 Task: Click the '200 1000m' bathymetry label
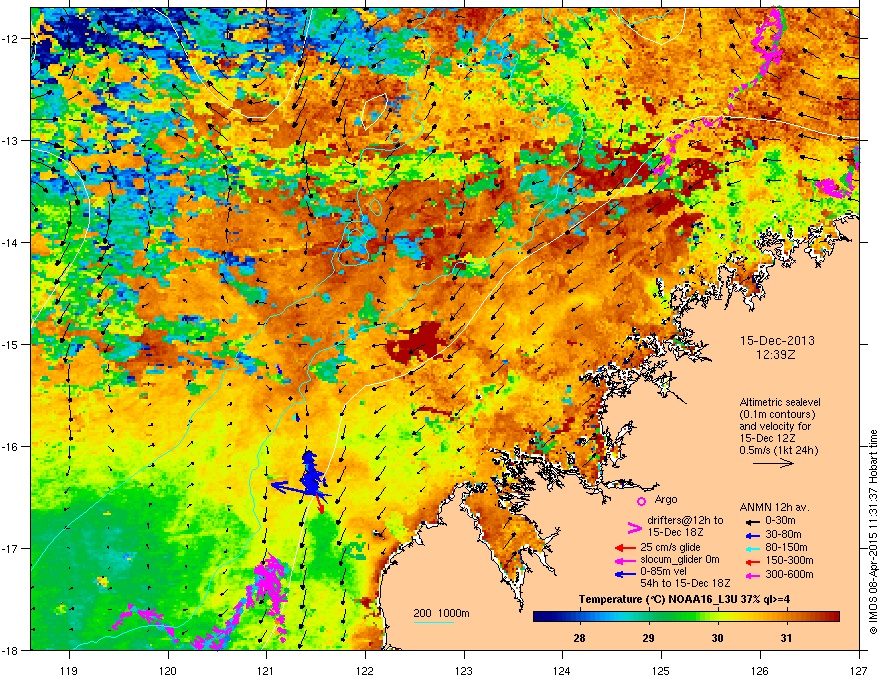[441, 613]
